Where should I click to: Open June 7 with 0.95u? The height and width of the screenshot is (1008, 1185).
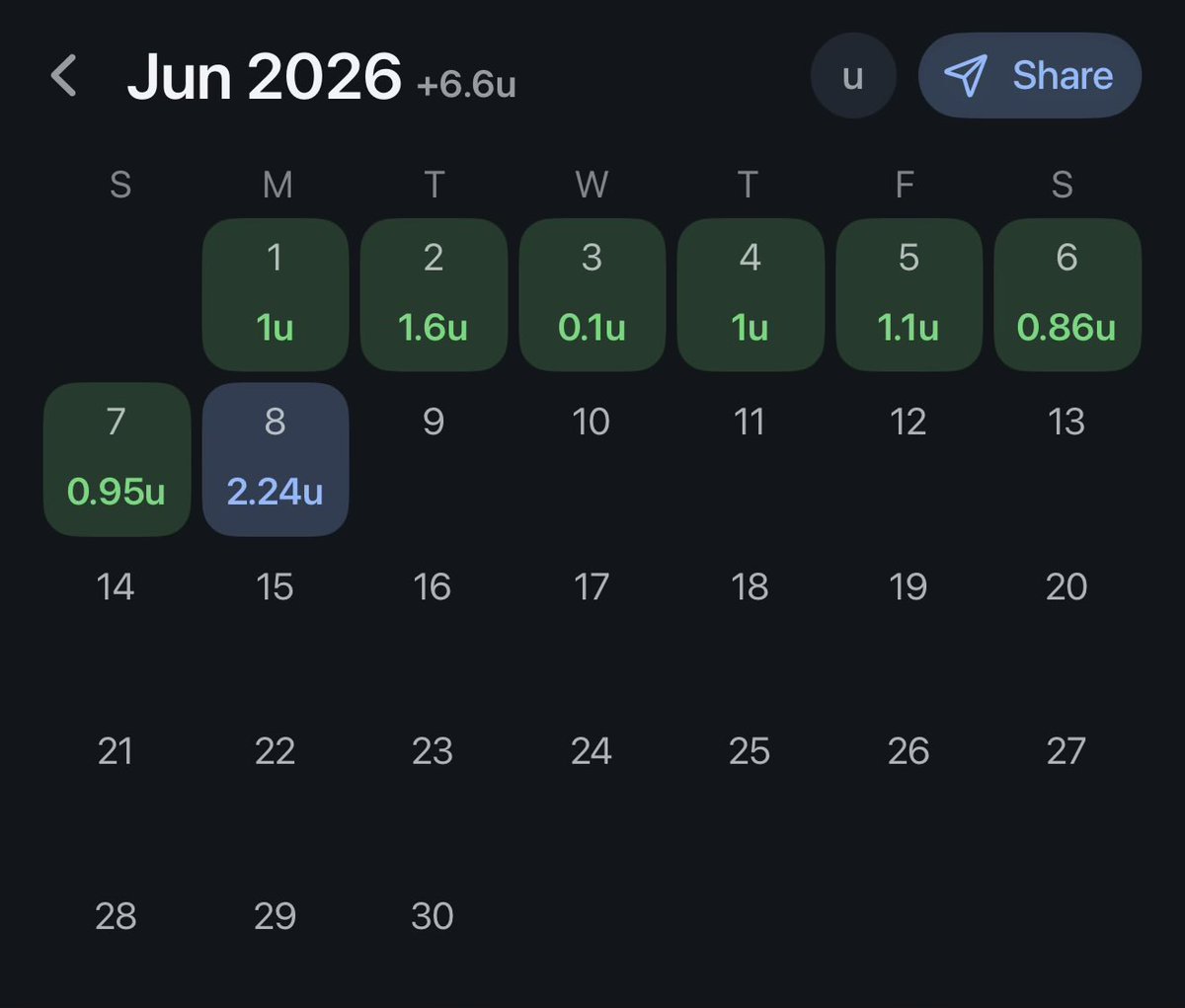pos(117,460)
